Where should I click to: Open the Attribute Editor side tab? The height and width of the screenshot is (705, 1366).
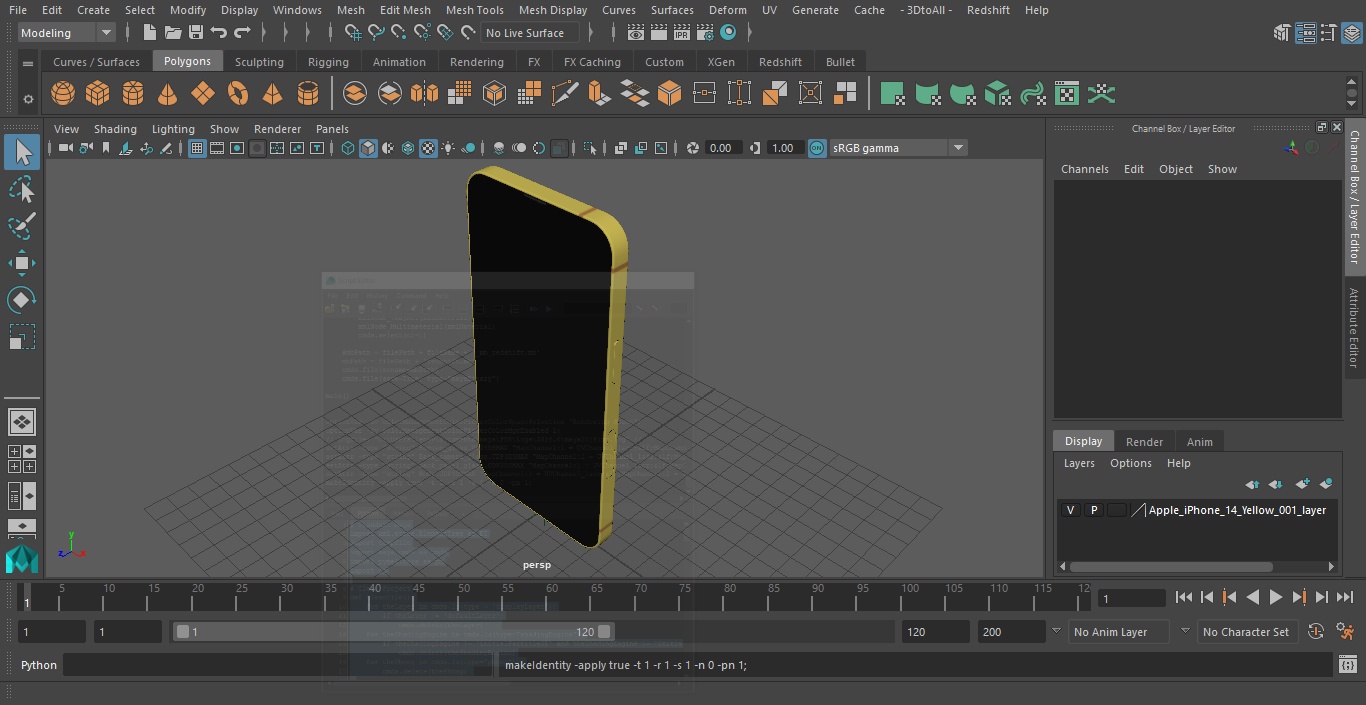[1354, 328]
